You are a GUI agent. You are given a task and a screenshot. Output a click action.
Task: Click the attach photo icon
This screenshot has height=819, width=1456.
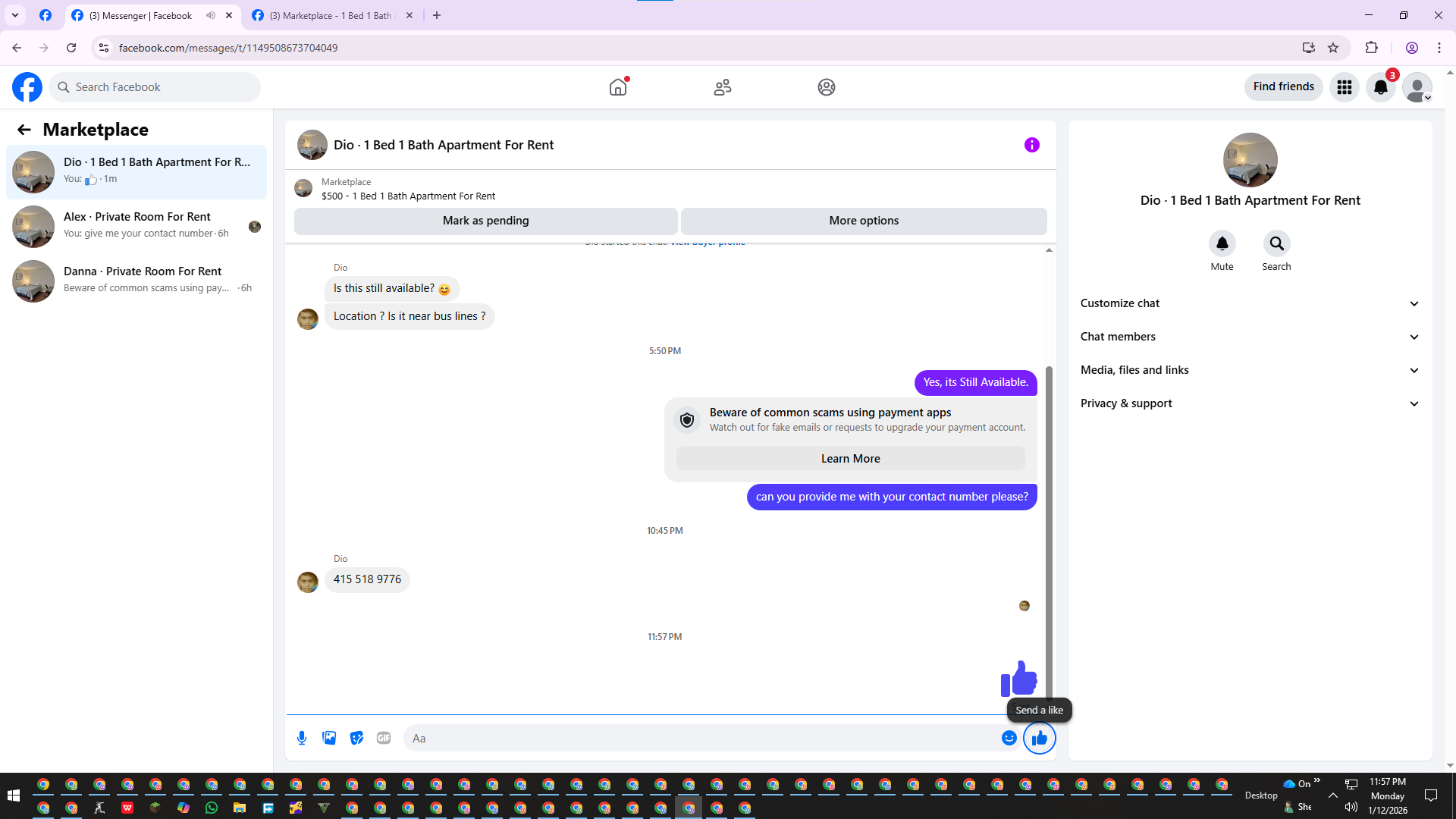329,738
